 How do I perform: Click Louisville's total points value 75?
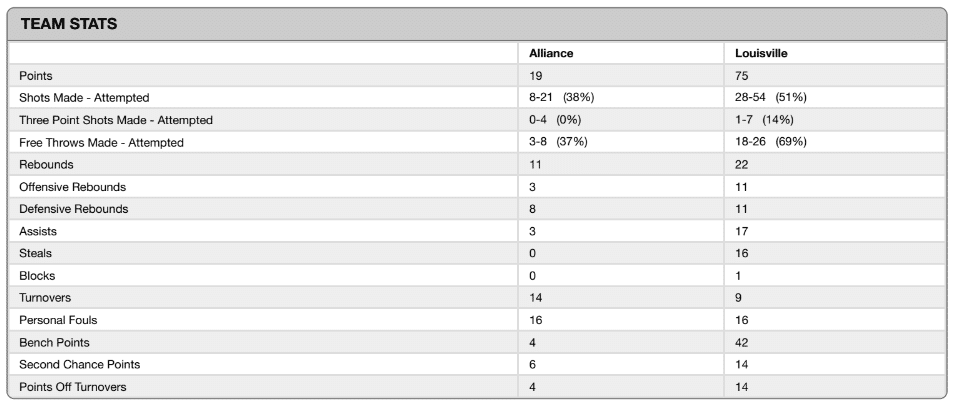click(x=742, y=76)
